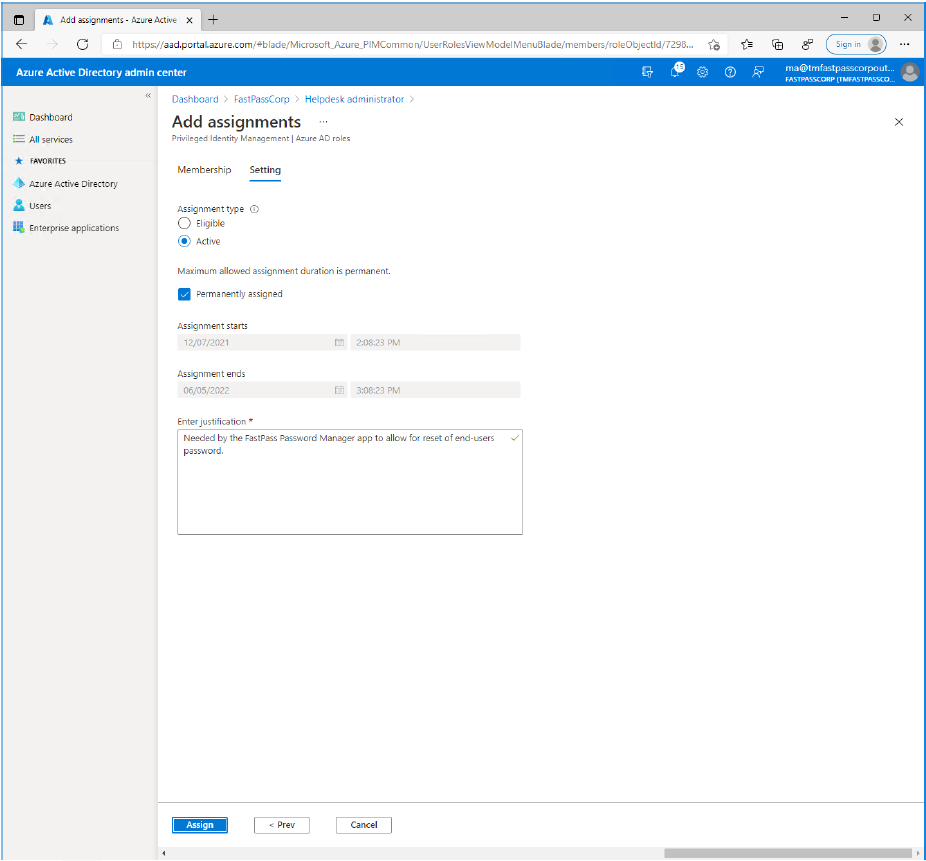Click the horizontal scrollbar at the bottom
The image size is (926, 861).
pos(787,853)
